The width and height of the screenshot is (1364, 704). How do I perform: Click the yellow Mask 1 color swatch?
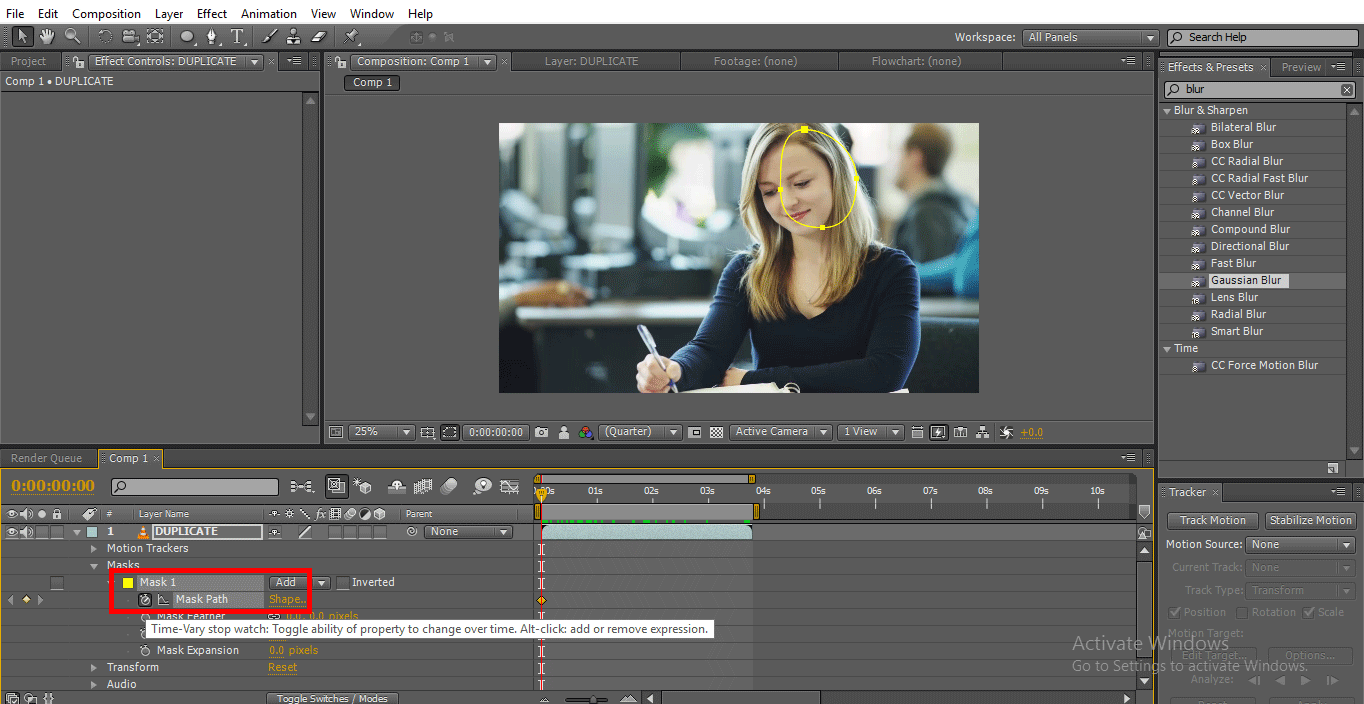(x=128, y=582)
